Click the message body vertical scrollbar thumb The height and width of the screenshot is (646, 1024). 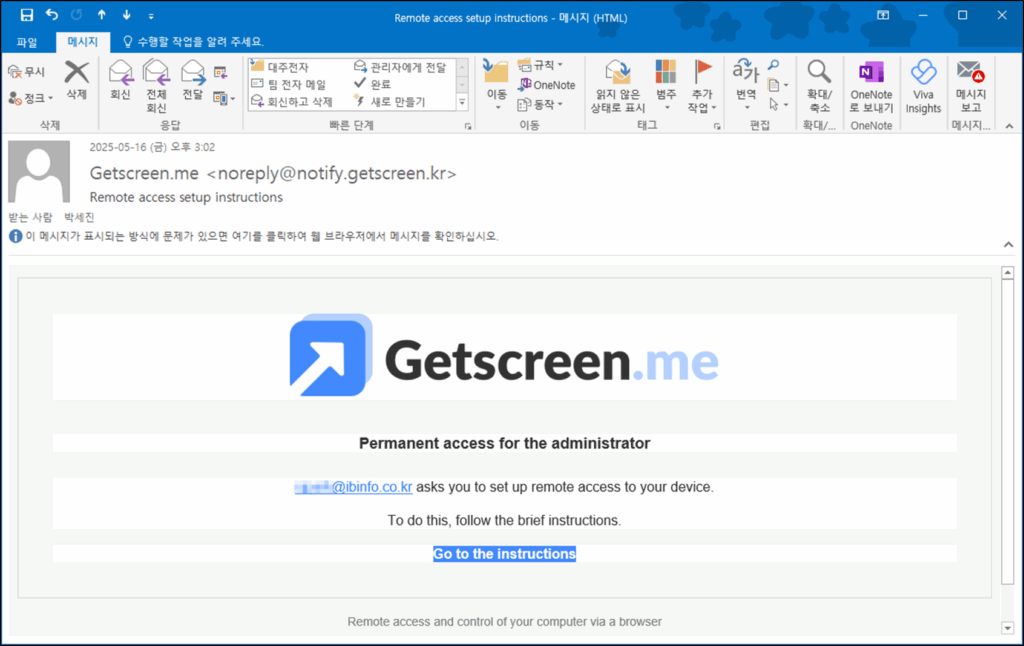pyautogui.click(x=1008, y=432)
